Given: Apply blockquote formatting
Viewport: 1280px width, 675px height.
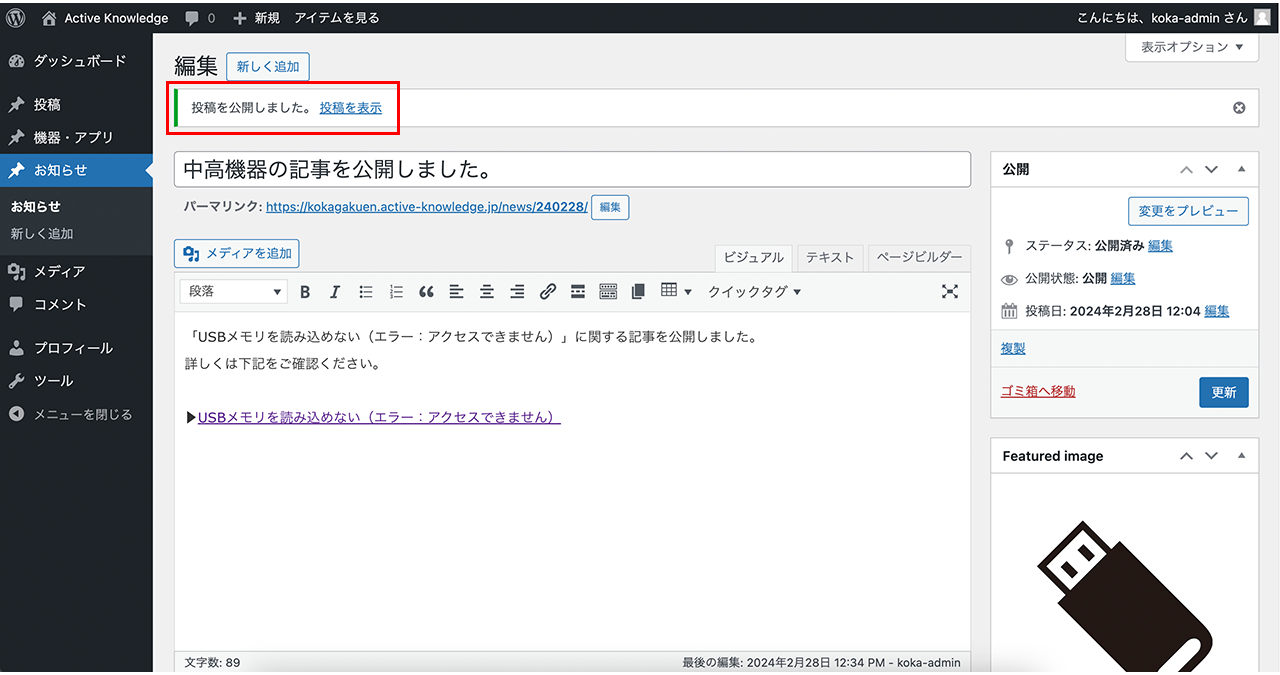Looking at the screenshot, I should tap(427, 292).
